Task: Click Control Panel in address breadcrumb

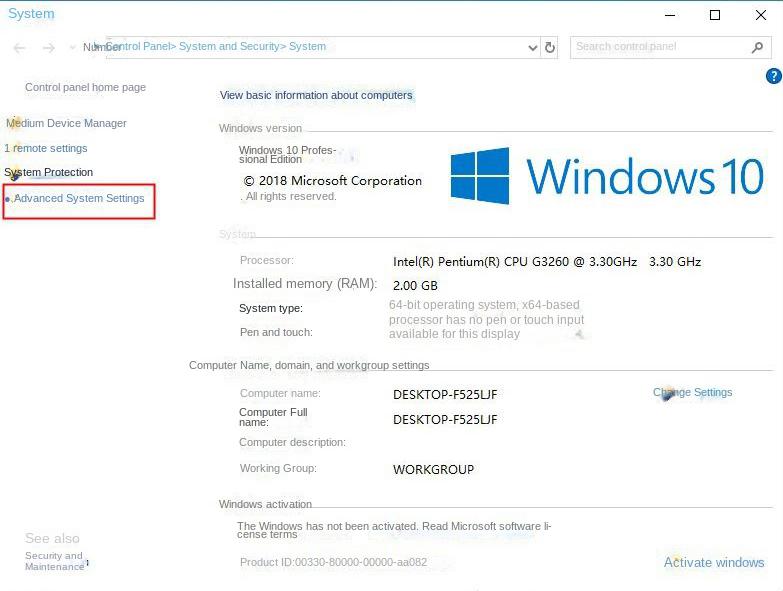Action: 138,46
